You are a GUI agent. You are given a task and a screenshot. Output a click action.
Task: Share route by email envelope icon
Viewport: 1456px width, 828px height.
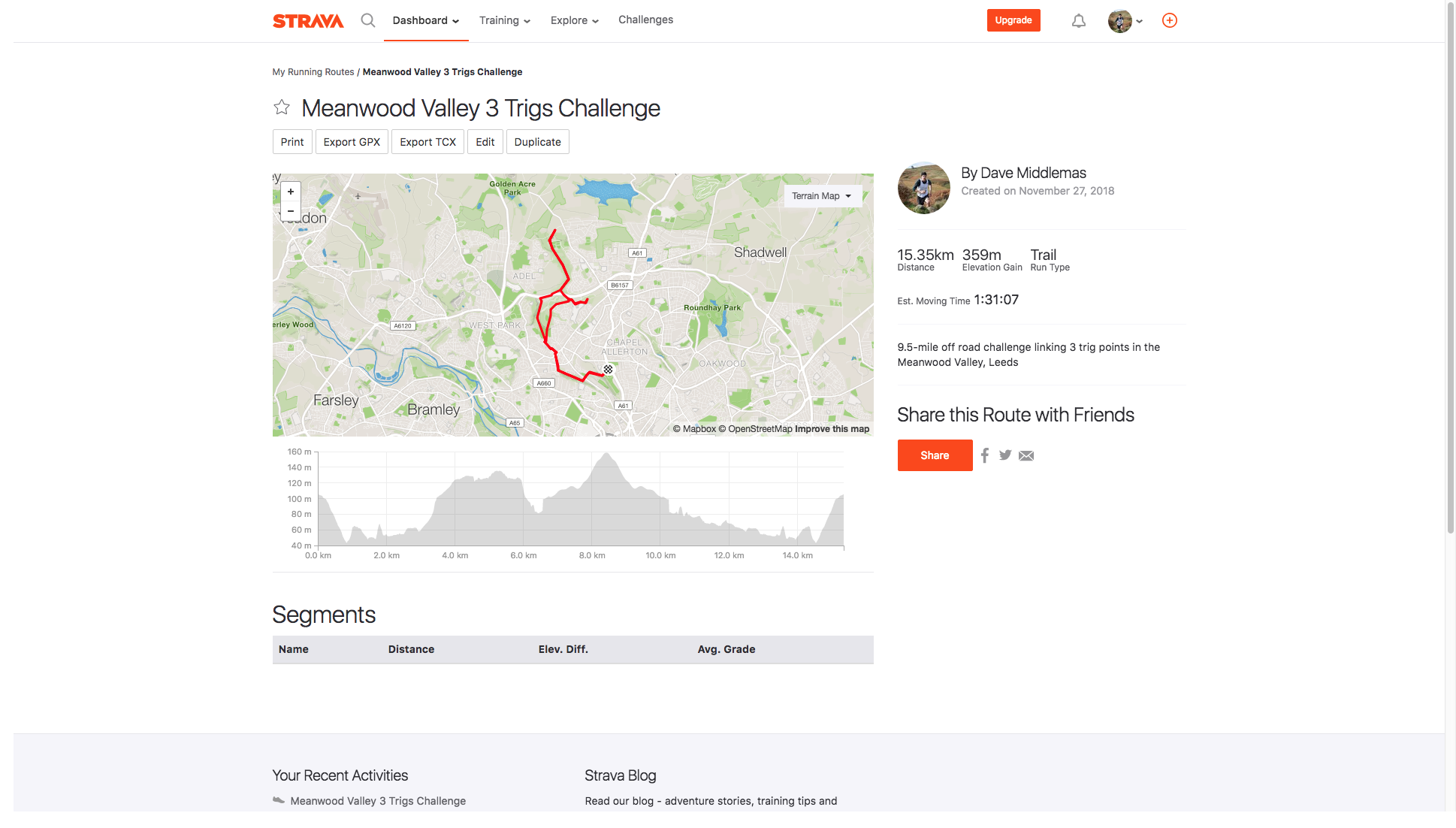[1026, 455]
